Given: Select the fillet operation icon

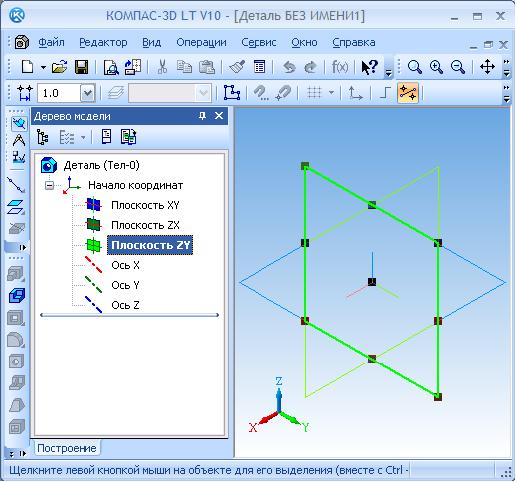Looking at the screenshot, I should pyautogui.click(x=16, y=340).
